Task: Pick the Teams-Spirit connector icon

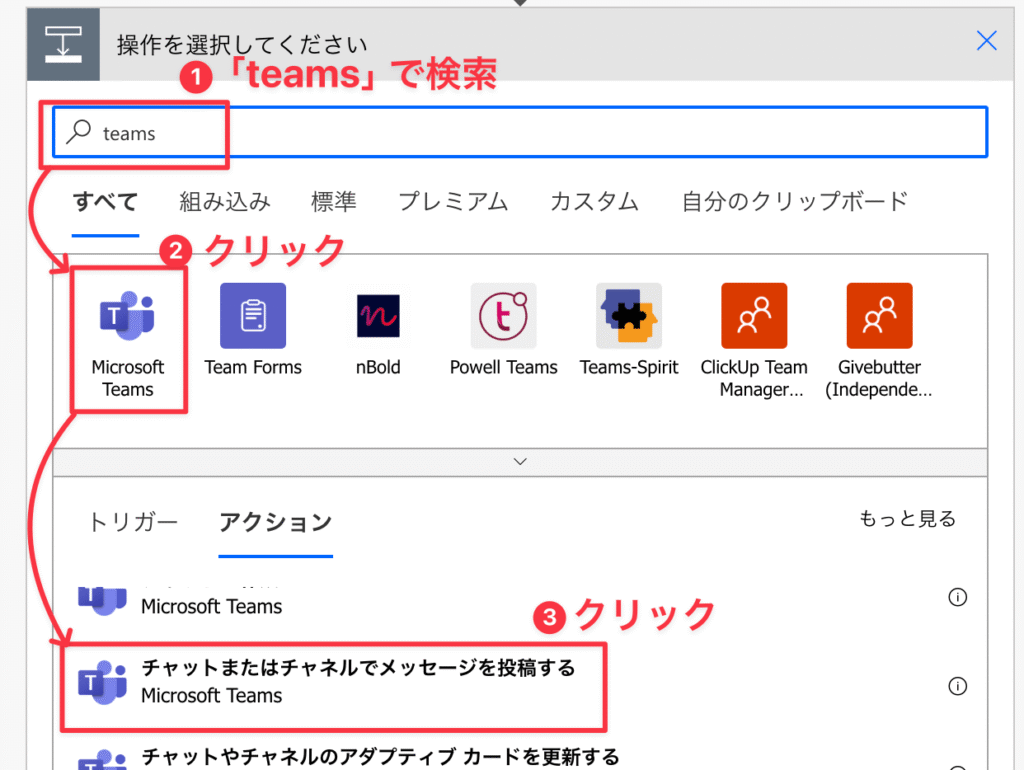Action: tap(629, 316)
